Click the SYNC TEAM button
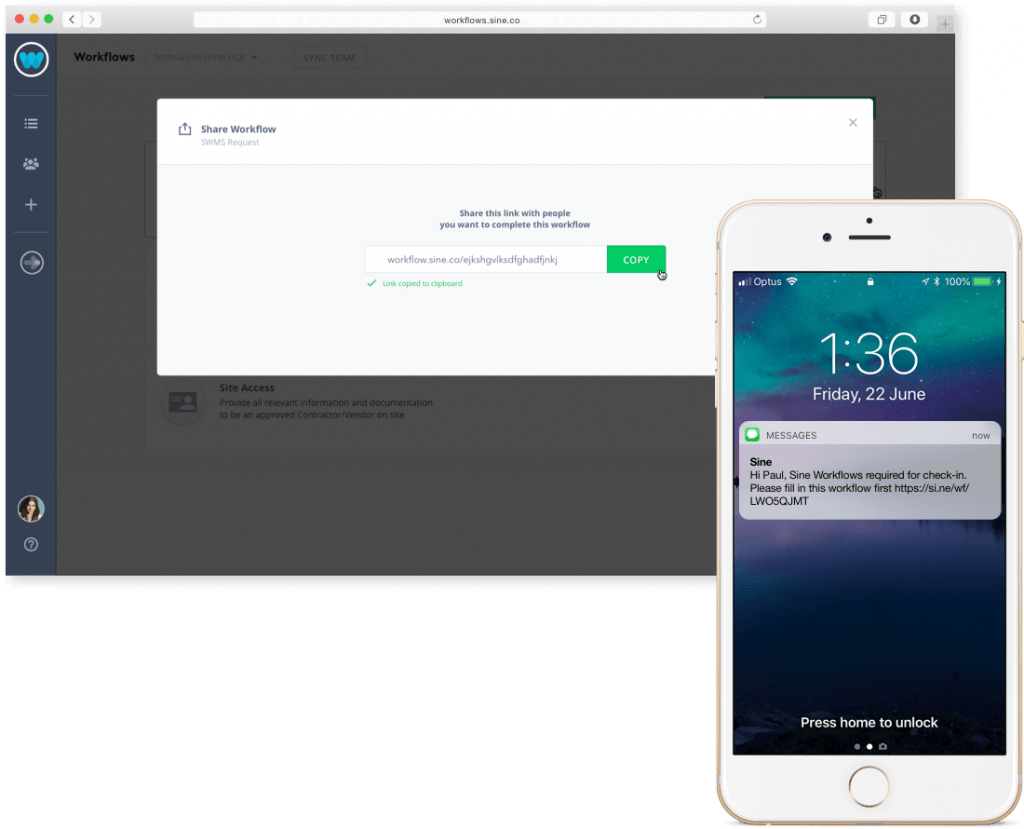This screenshot has width=1024, height=829. 329,57
